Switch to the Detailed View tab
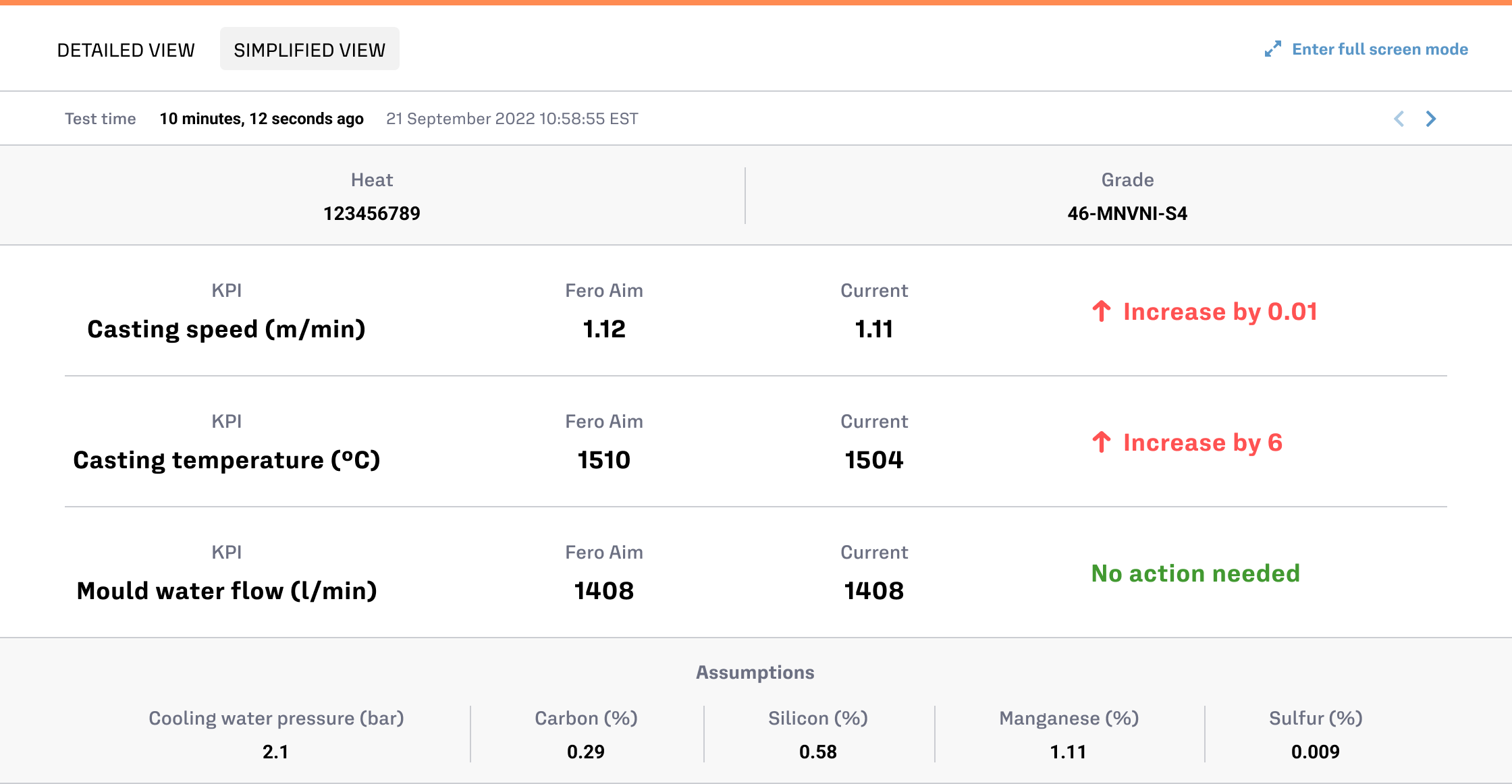Screen dimensions: 1512x784 126,50
